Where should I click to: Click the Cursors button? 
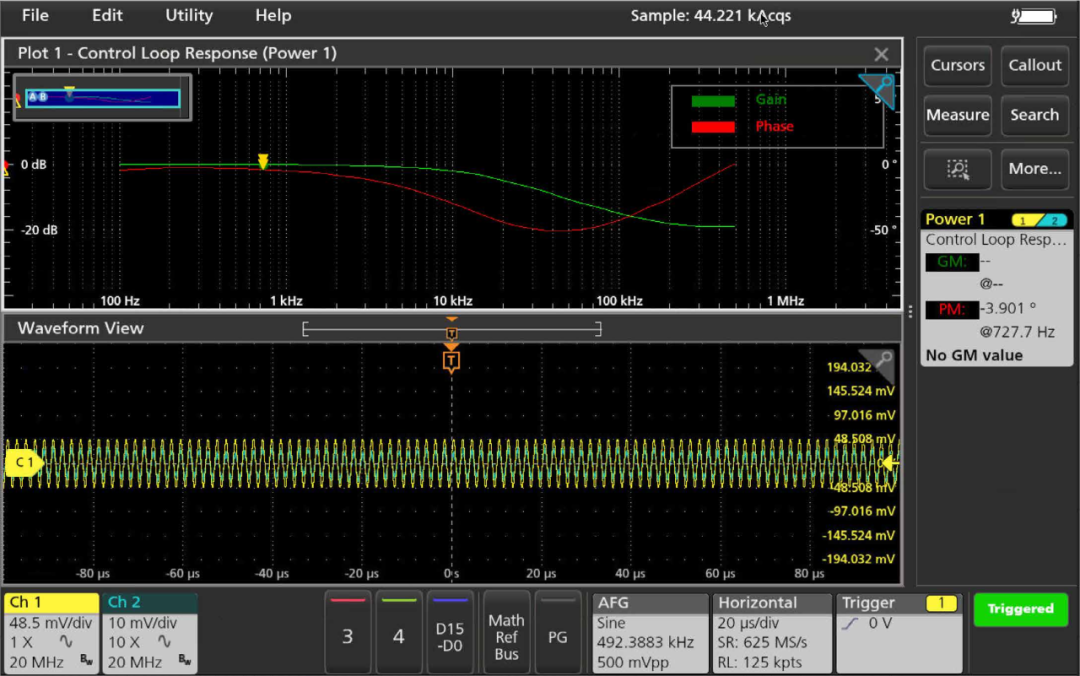(x=957, y=65)
